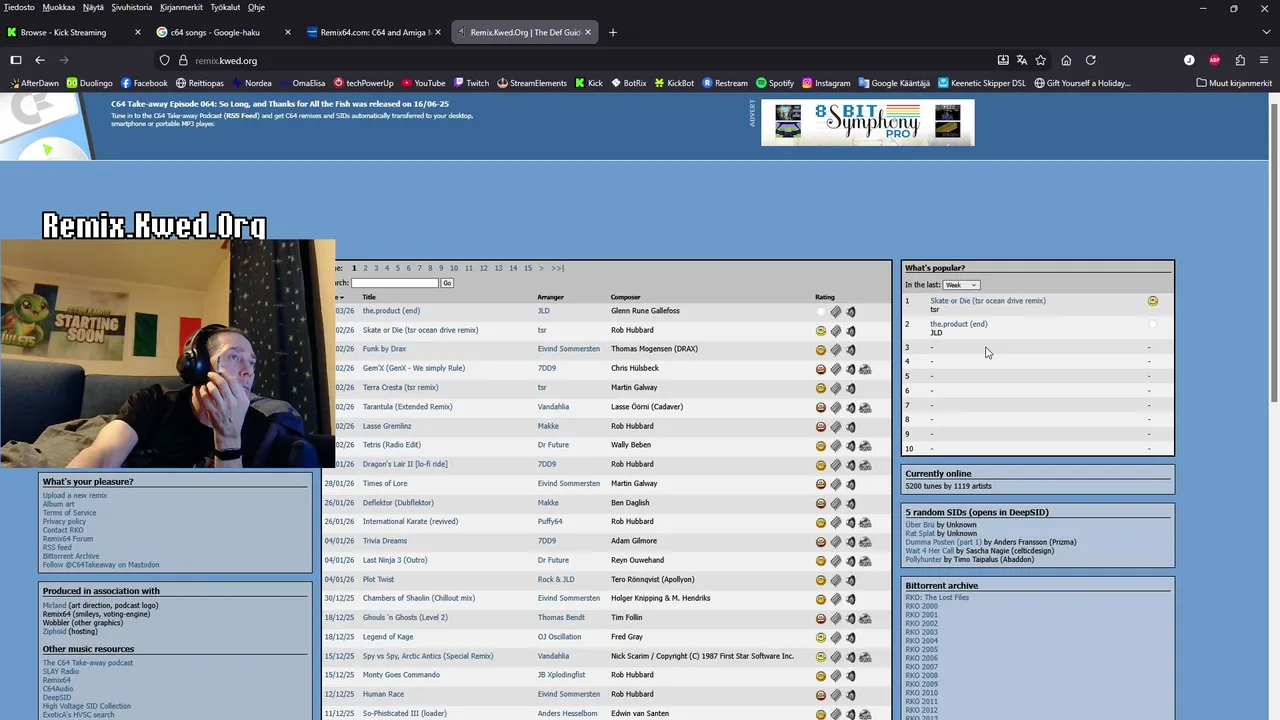Open the Dragon's Lair II [lo-fi ride] title link
The image size is (1280, 720).
[405, 464]
